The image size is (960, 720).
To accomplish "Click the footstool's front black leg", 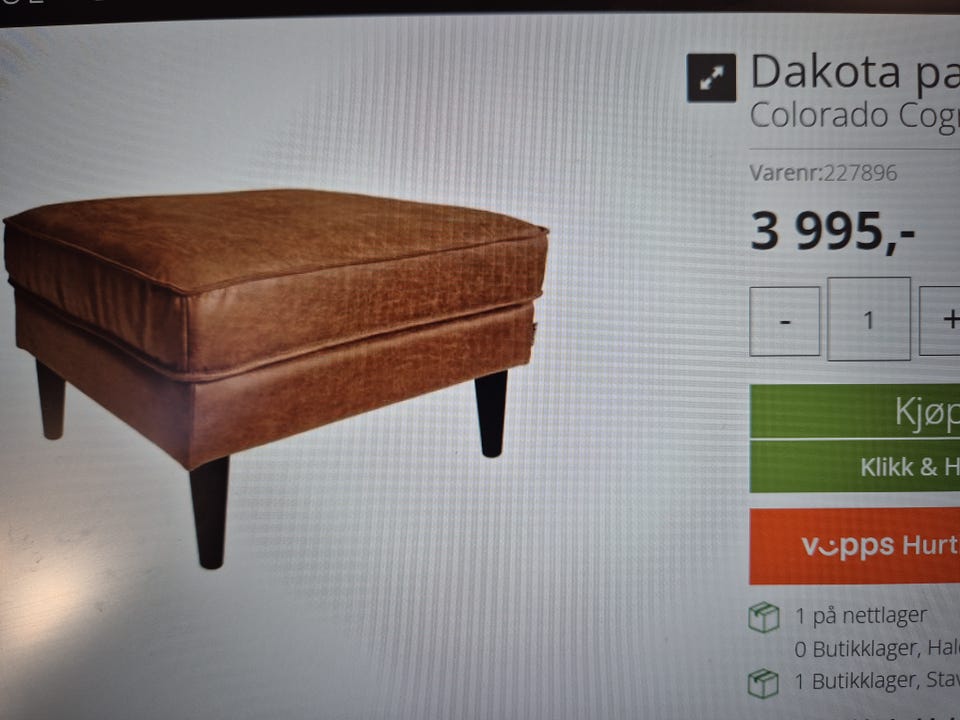I will click(209, 512).
